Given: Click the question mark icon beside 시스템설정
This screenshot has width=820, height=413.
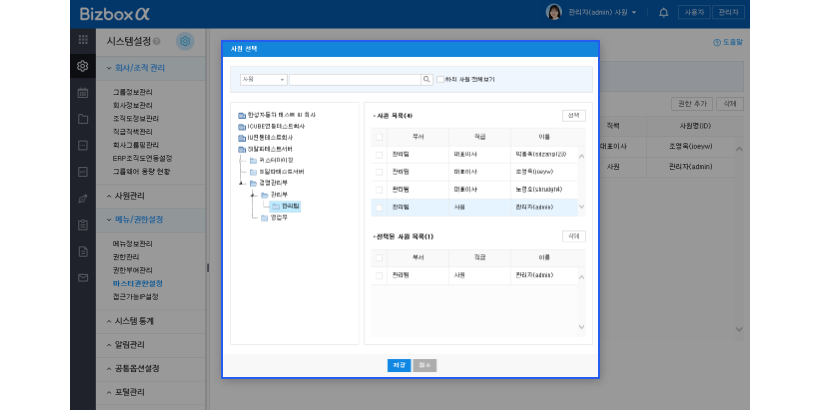Looking at the screenshot, I should 157,41.
